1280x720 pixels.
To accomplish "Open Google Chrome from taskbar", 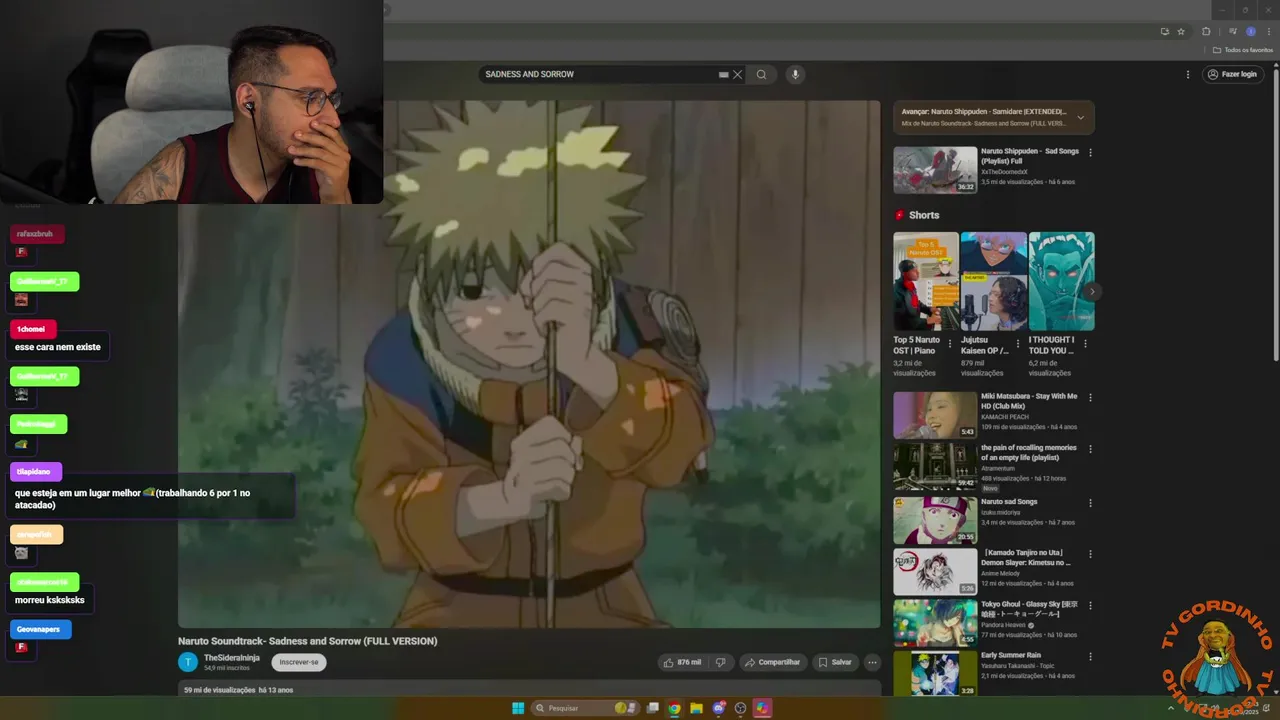I will (675, 708).
